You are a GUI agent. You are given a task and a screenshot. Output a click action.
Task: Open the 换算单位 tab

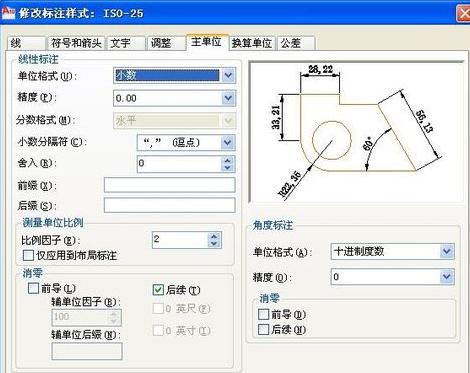point(252,43)
